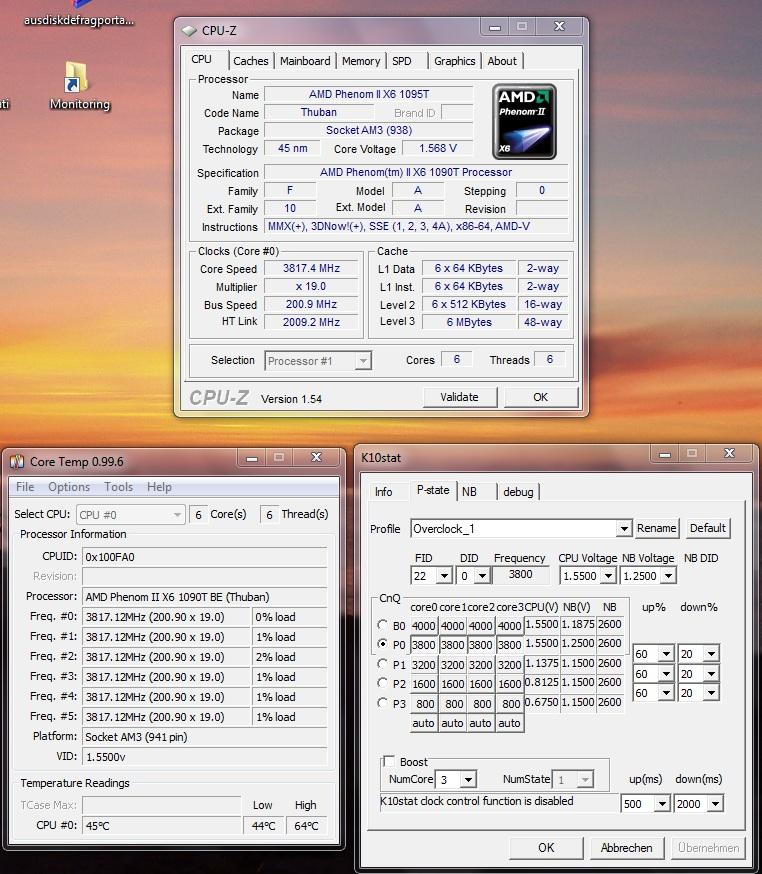Open the Tools menu in Core Temp
The height and width of the screenshot is (874, 762).
pos(119,487)
